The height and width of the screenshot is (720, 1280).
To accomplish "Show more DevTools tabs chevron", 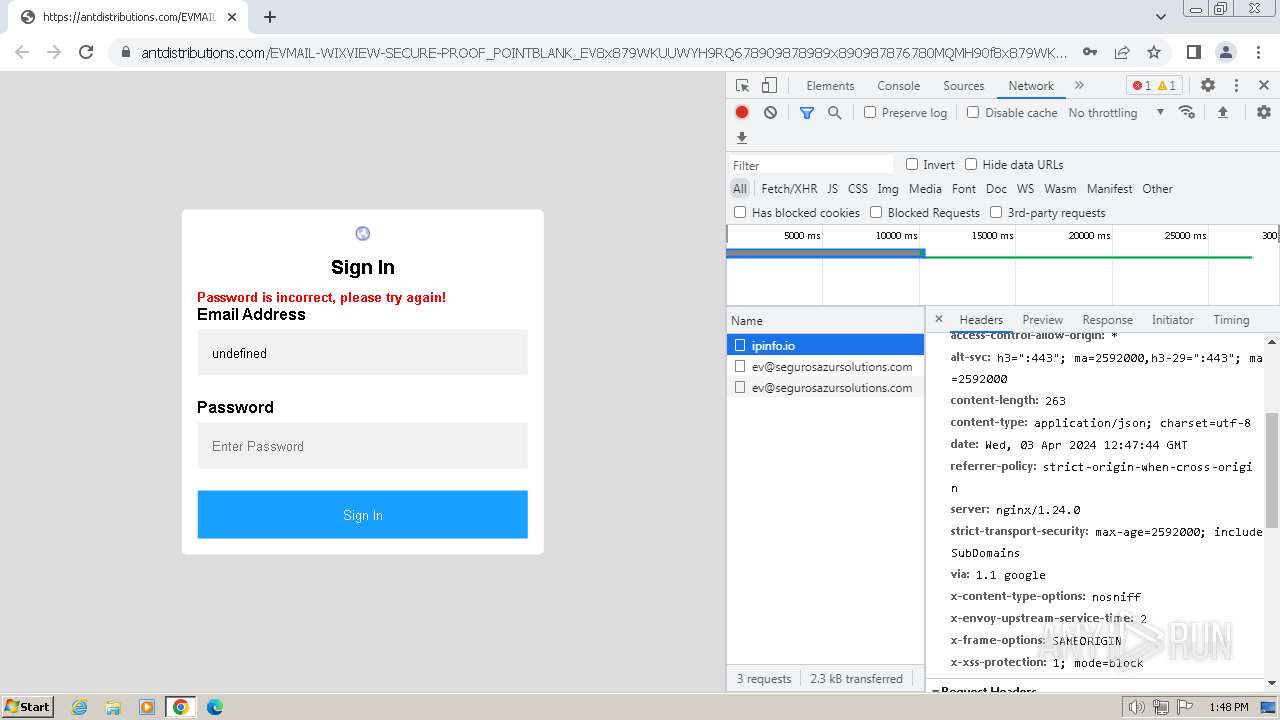I will (x=1079, y=86).
